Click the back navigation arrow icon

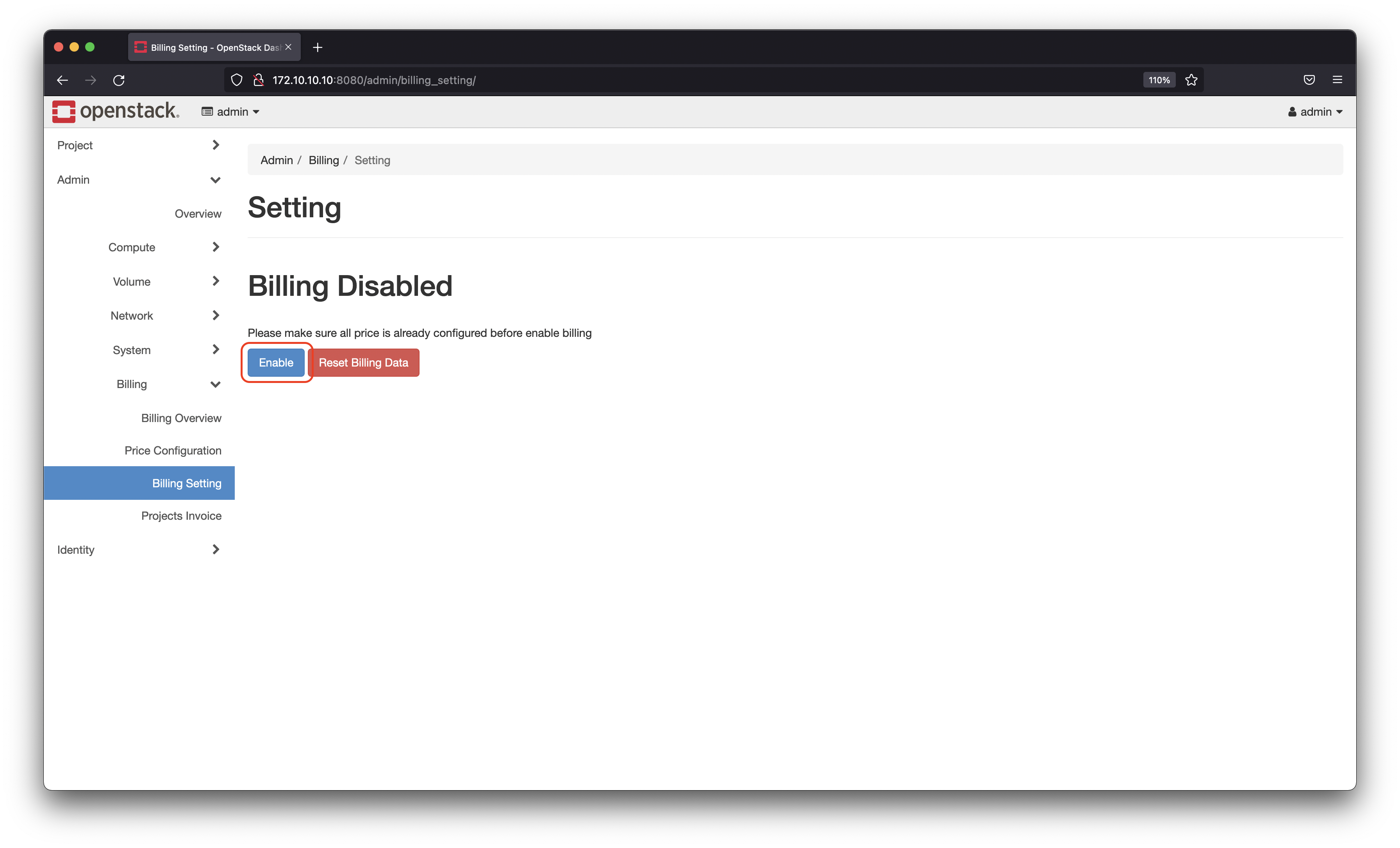tap(62, 80)
